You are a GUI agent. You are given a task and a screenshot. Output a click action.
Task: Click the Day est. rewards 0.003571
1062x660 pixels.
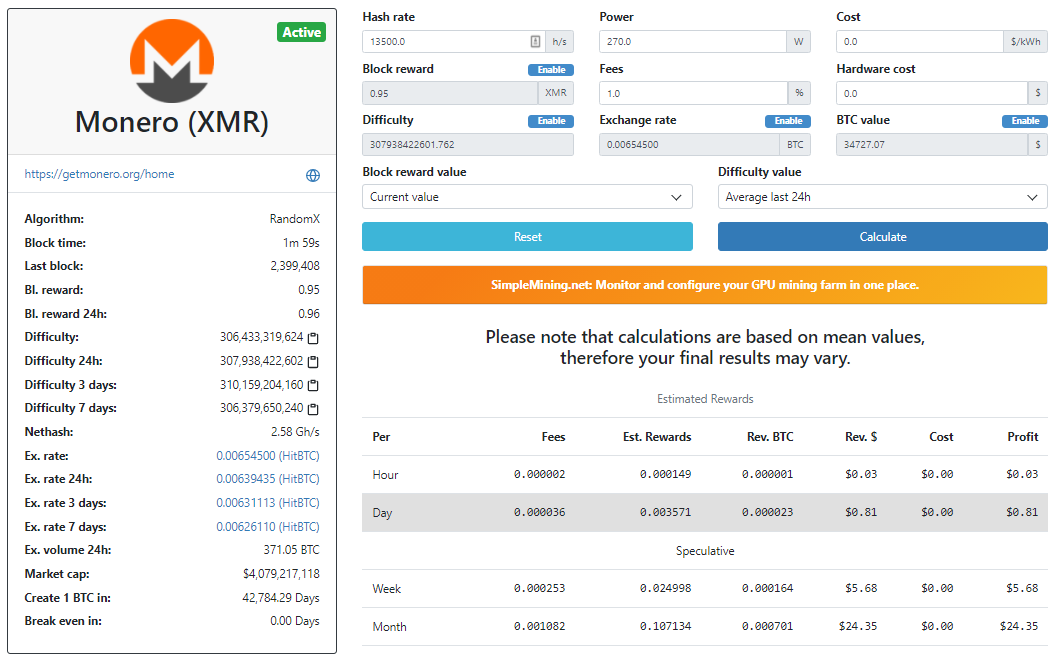pos(665,512)
